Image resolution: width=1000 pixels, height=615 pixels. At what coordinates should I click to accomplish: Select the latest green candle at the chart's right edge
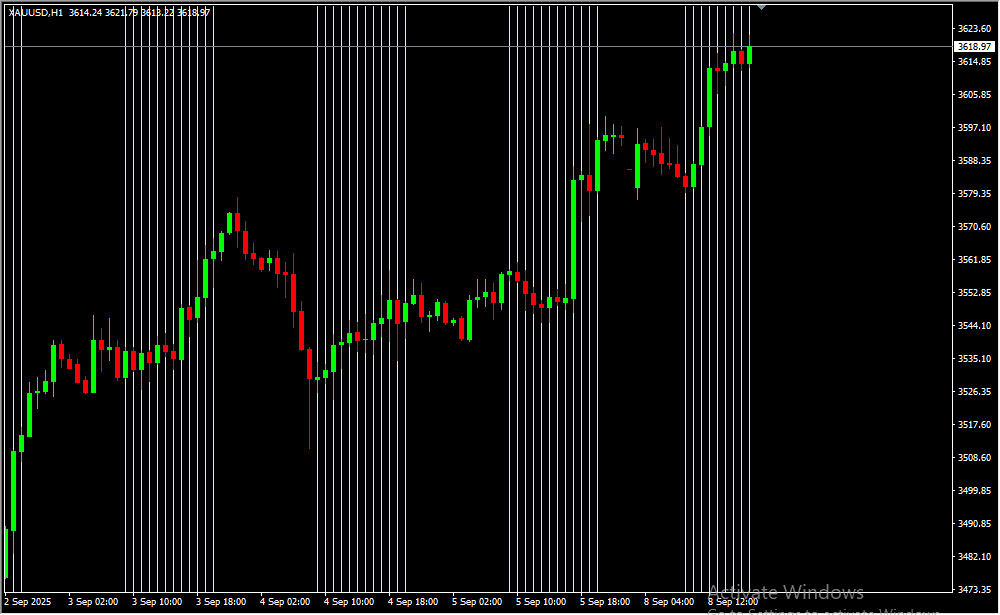749,55
